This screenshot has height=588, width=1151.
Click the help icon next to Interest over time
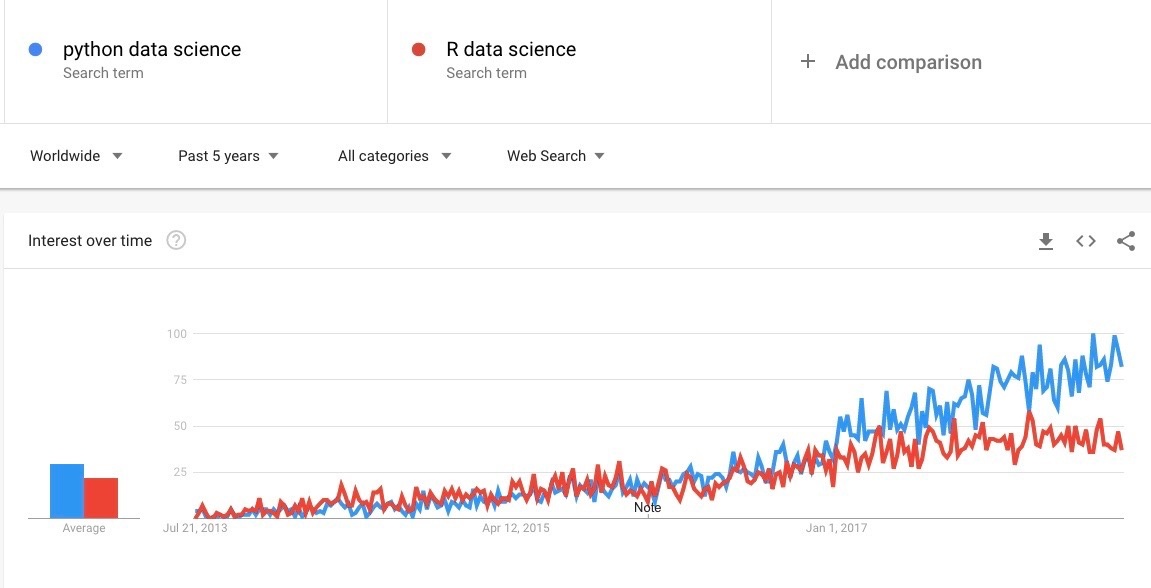coord(176,239)
